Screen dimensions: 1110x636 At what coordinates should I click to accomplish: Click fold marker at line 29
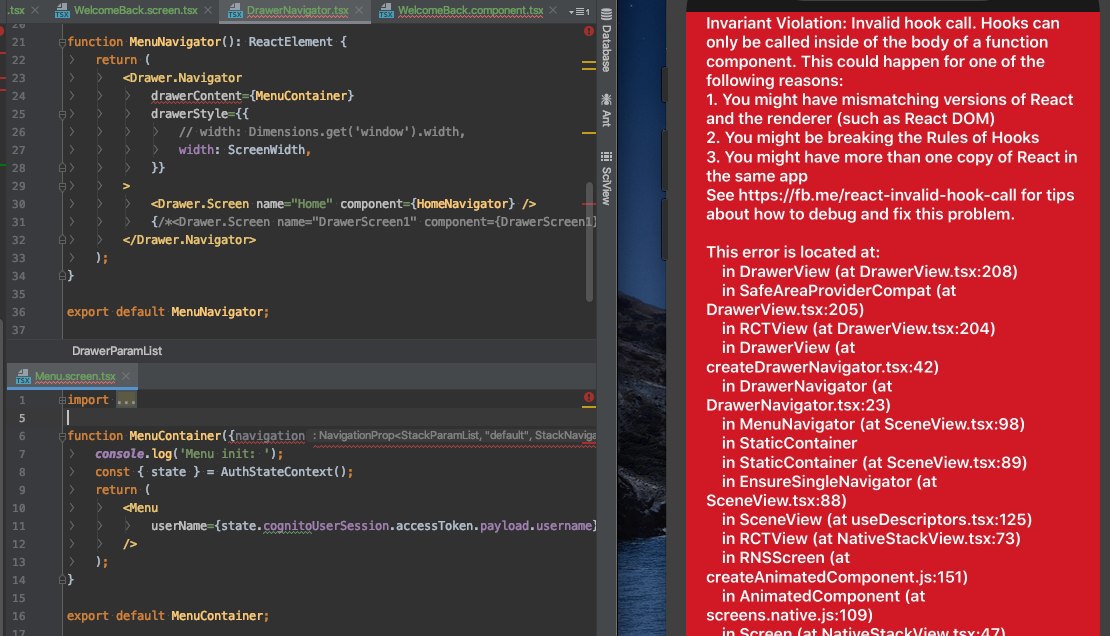coord(62,186)
